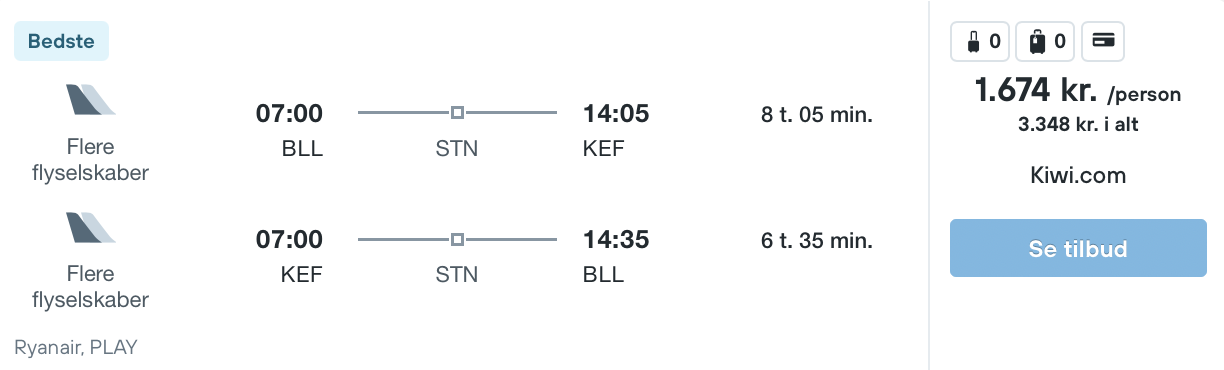Select the Bedste badge label
Screen dimensions: 1224x370
point(61,41)
